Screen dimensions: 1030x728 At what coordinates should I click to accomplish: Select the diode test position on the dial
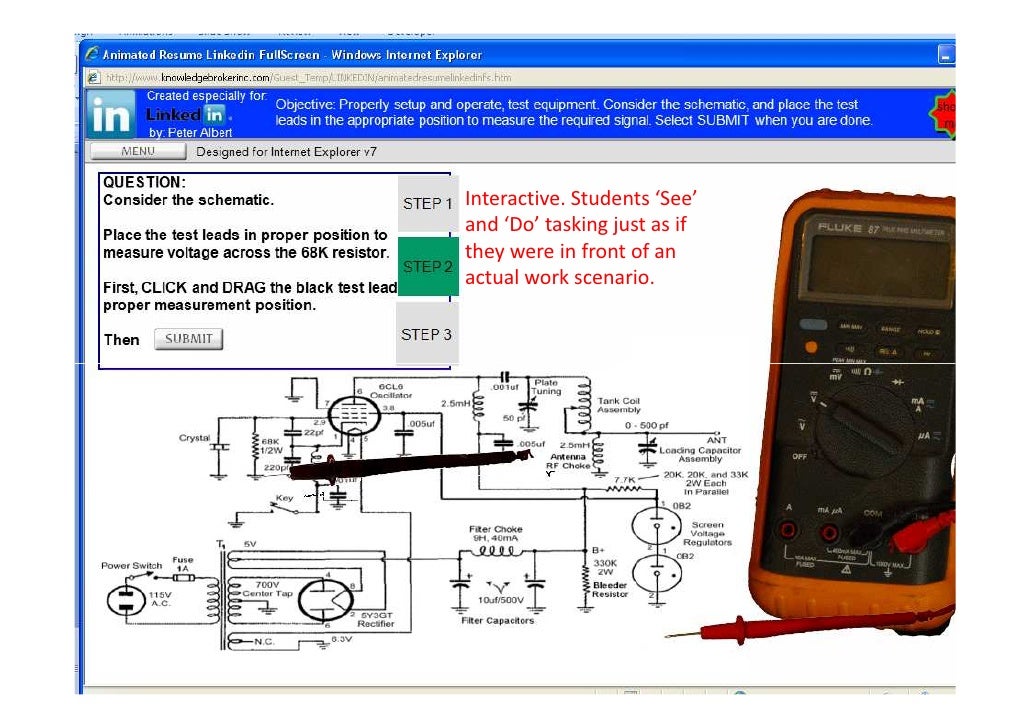pos(897,381)
